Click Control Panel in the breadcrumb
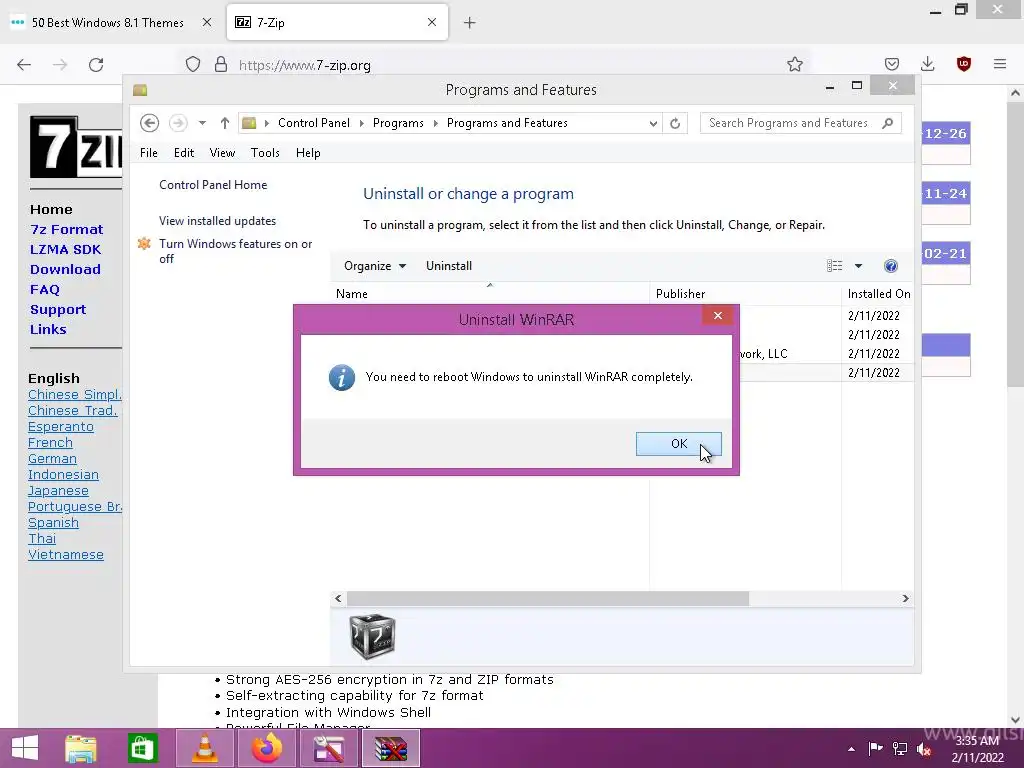The image size is (1024, 768). (313, 123)
